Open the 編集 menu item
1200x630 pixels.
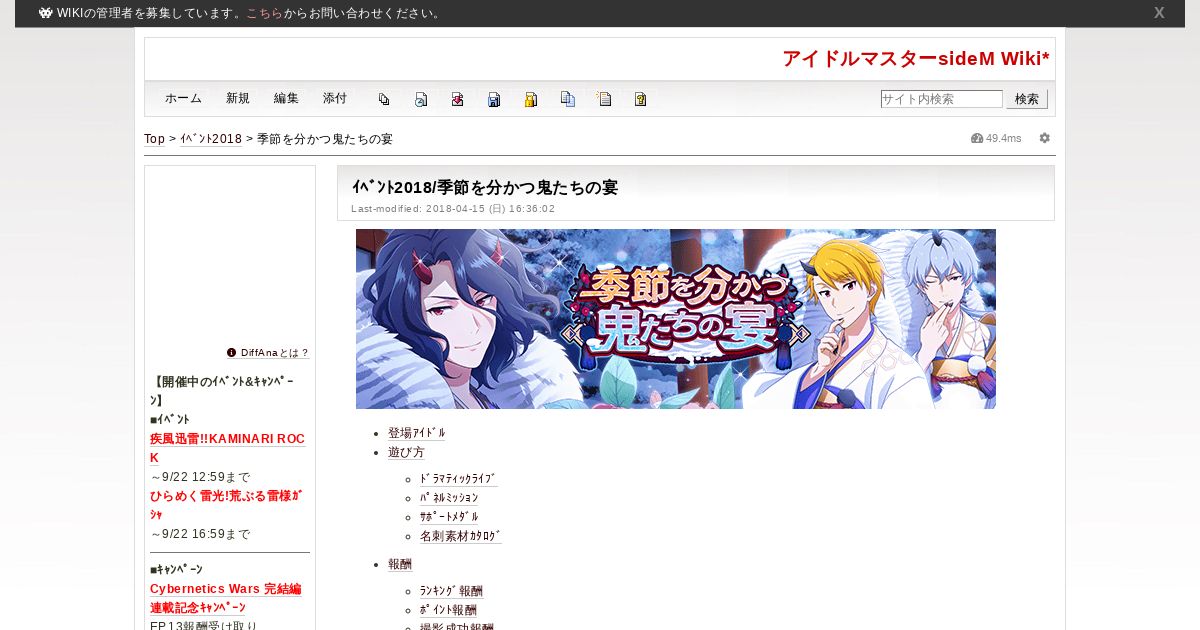pos(286,98)
